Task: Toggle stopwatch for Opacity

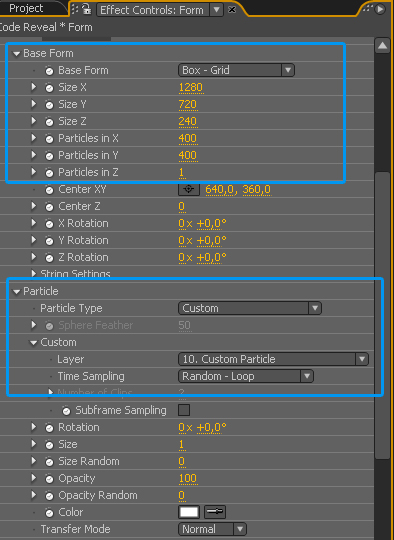Action: pyautogui.click(x=49, y=479)
